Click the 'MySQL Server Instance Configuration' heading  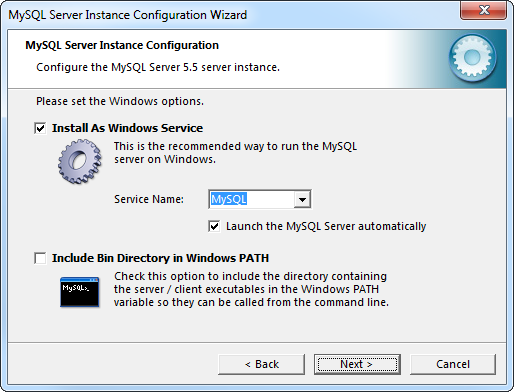[x=122, y=45]
